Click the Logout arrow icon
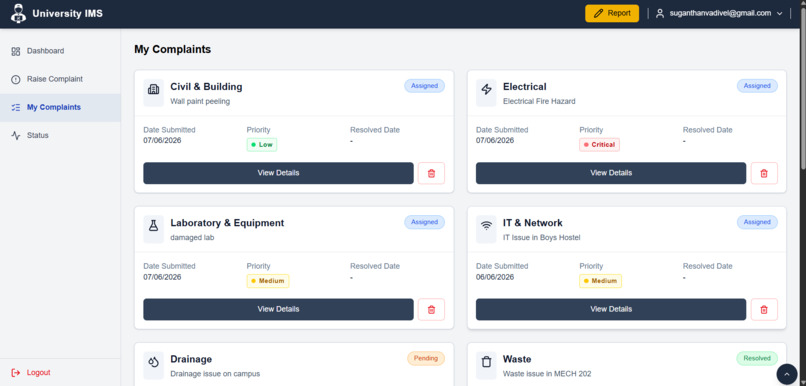Image resolution: width=806 pixels, height=386 pixels. click(16, 373)
